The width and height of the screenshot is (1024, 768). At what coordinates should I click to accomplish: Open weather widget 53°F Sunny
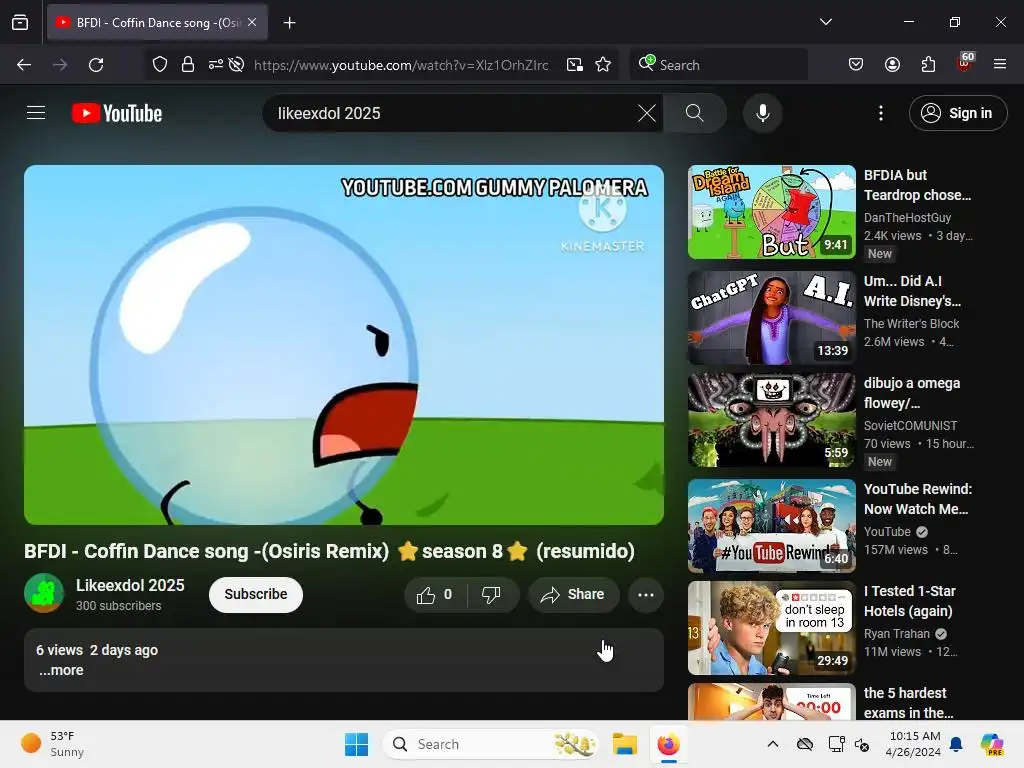(52, 744)
